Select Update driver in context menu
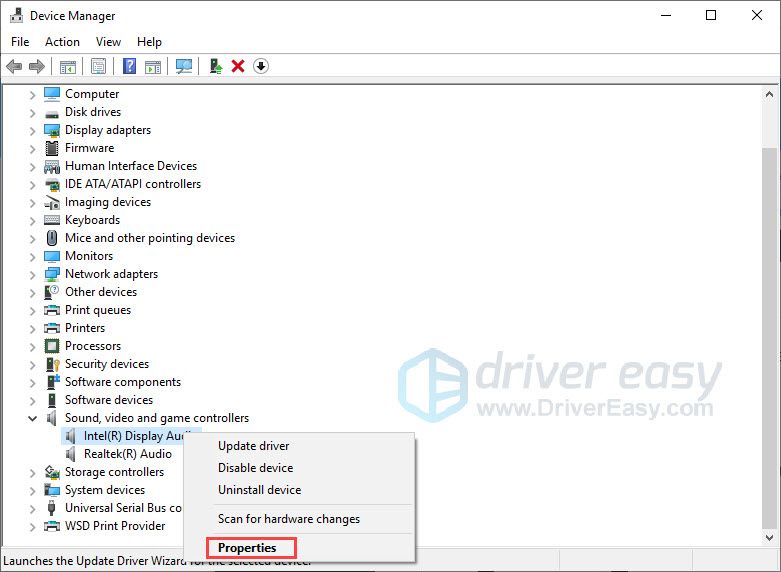The height and width of the screenshot is (572, 781). 253,446
